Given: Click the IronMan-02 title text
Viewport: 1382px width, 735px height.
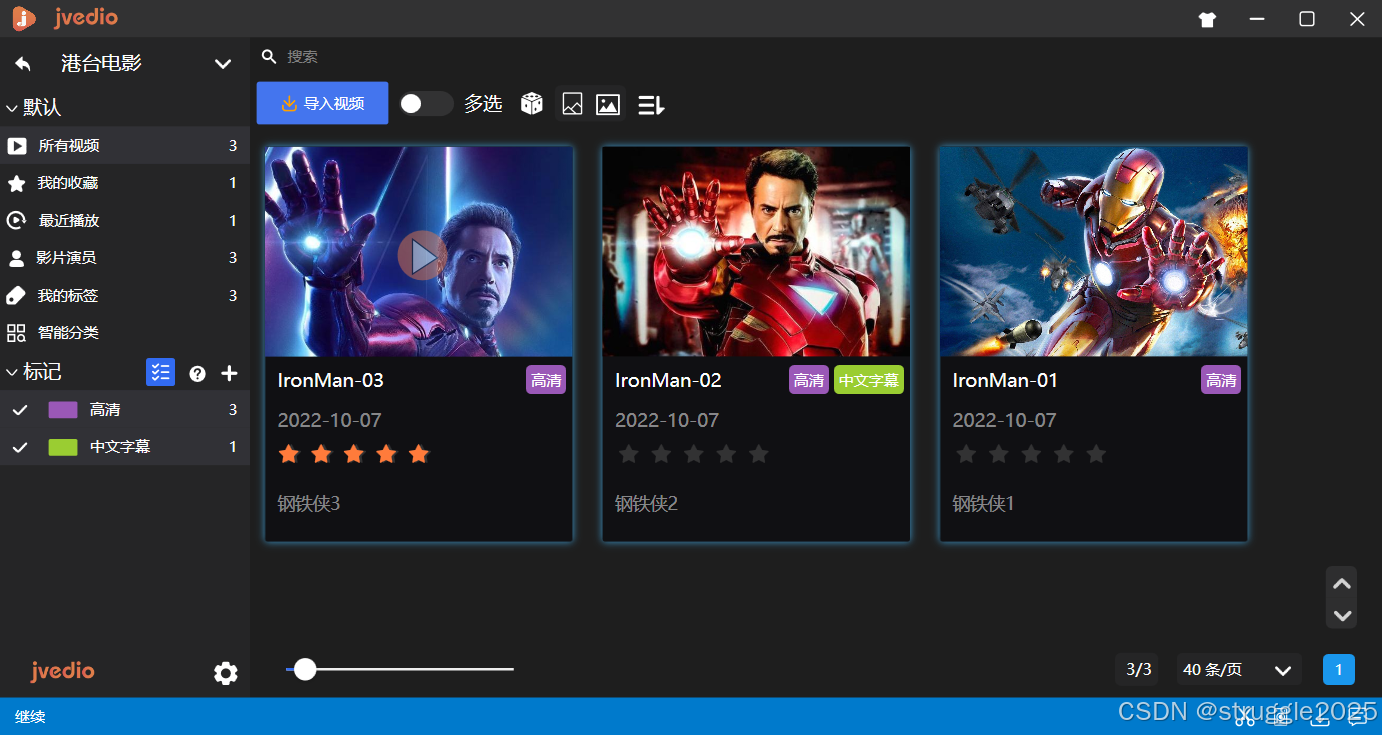Looking at the screenshot, I should tap(668, 381).
